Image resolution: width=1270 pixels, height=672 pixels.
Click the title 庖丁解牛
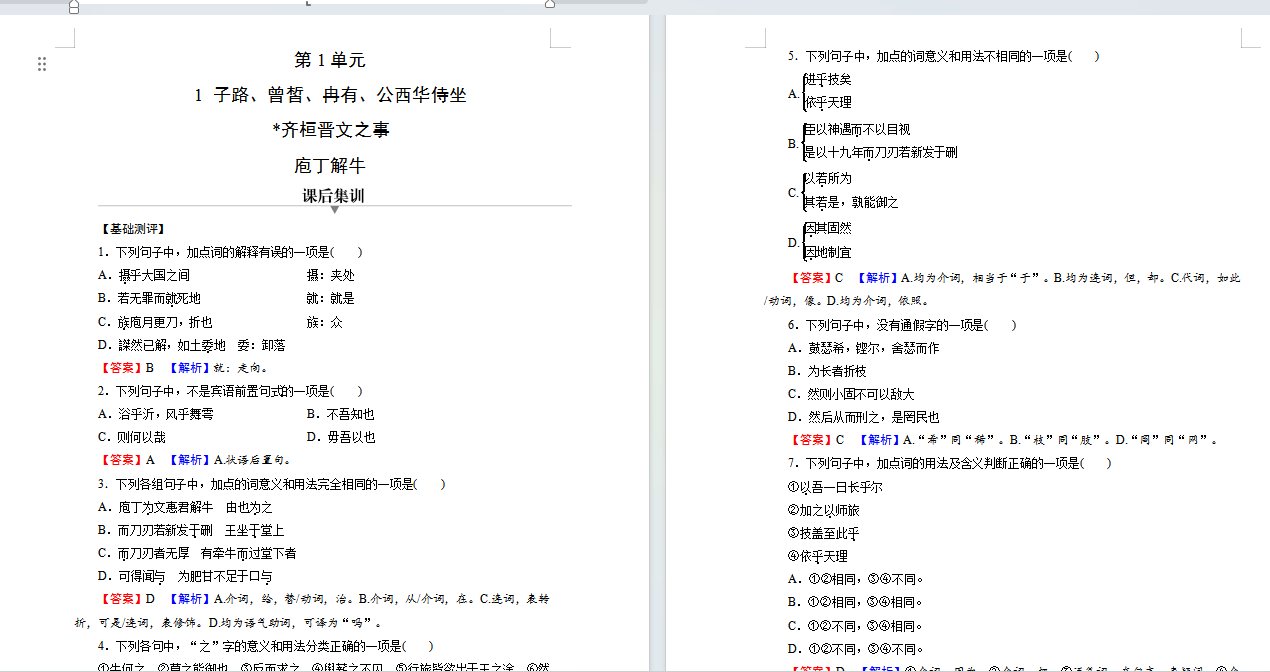click(x=329, y=165)
